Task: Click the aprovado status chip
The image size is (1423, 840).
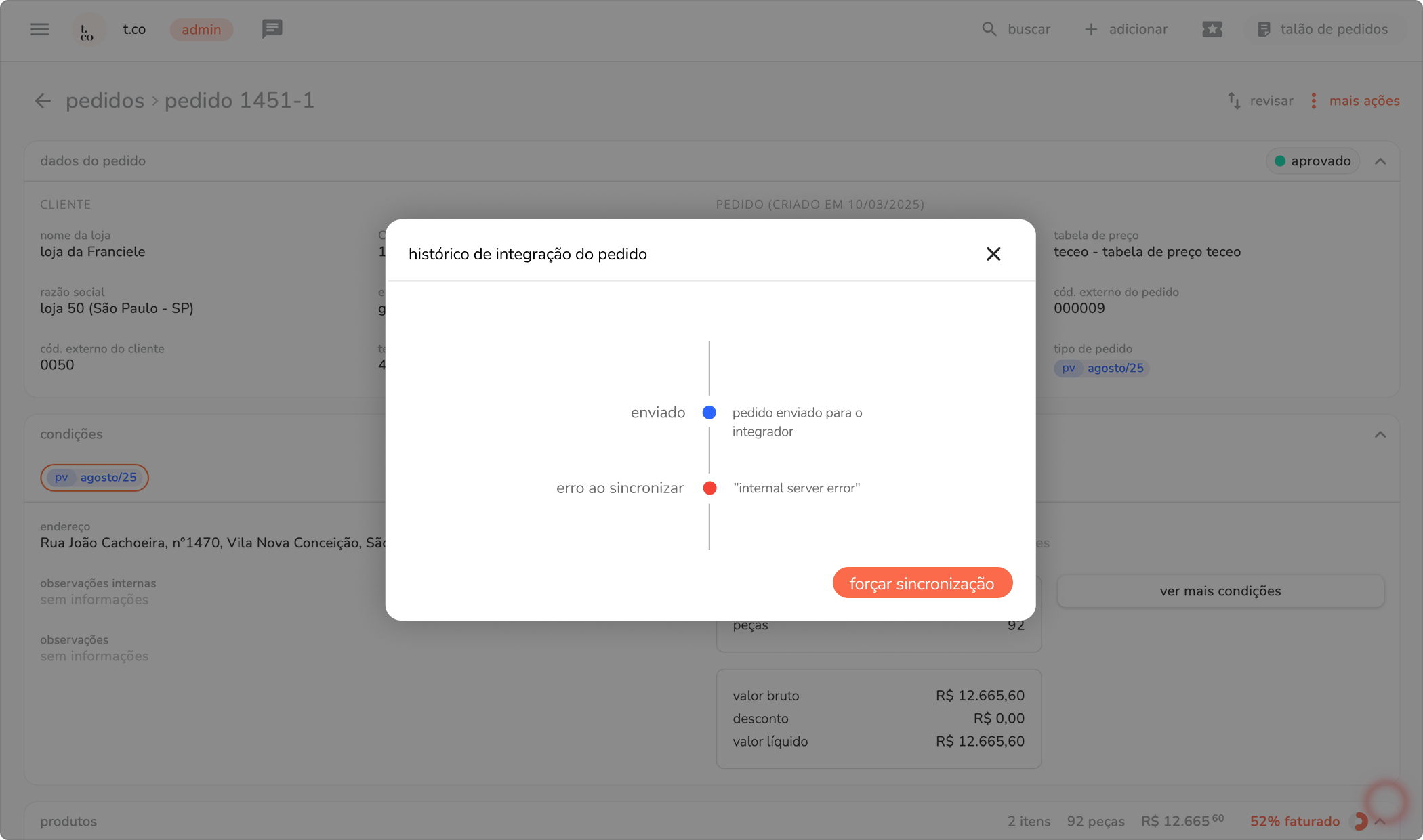Action: [1312, 161]
